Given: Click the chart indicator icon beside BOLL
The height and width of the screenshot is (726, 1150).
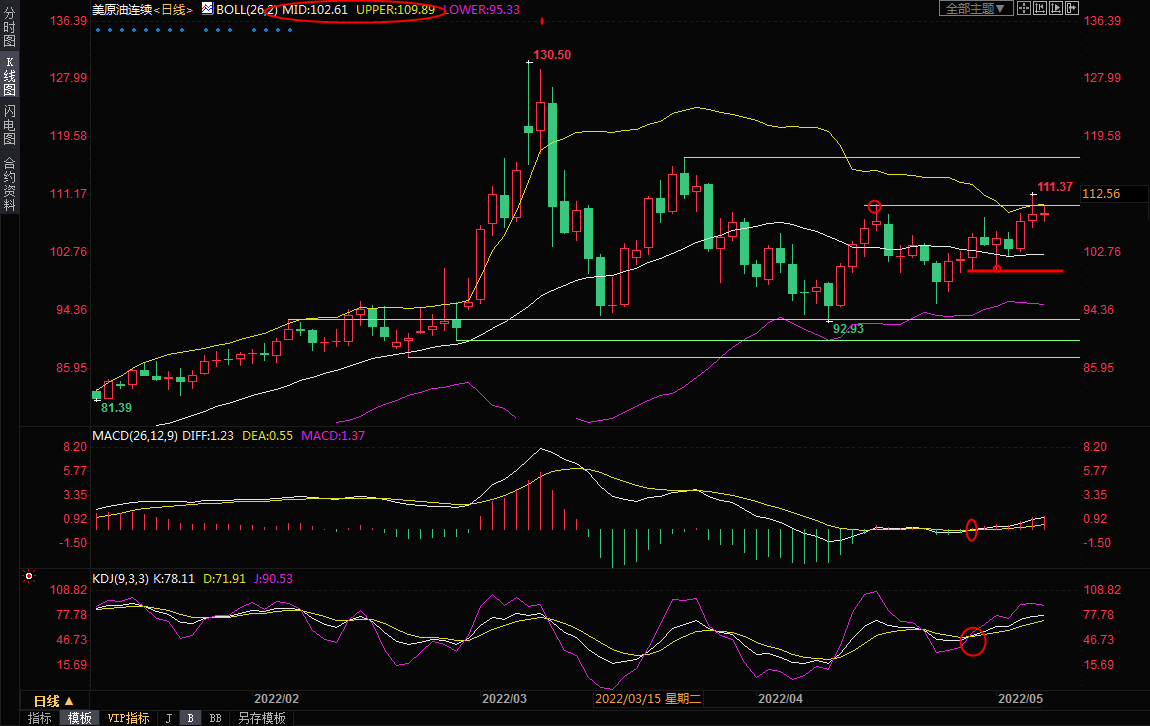Looking at the screenshot, I should coord(206,8).
